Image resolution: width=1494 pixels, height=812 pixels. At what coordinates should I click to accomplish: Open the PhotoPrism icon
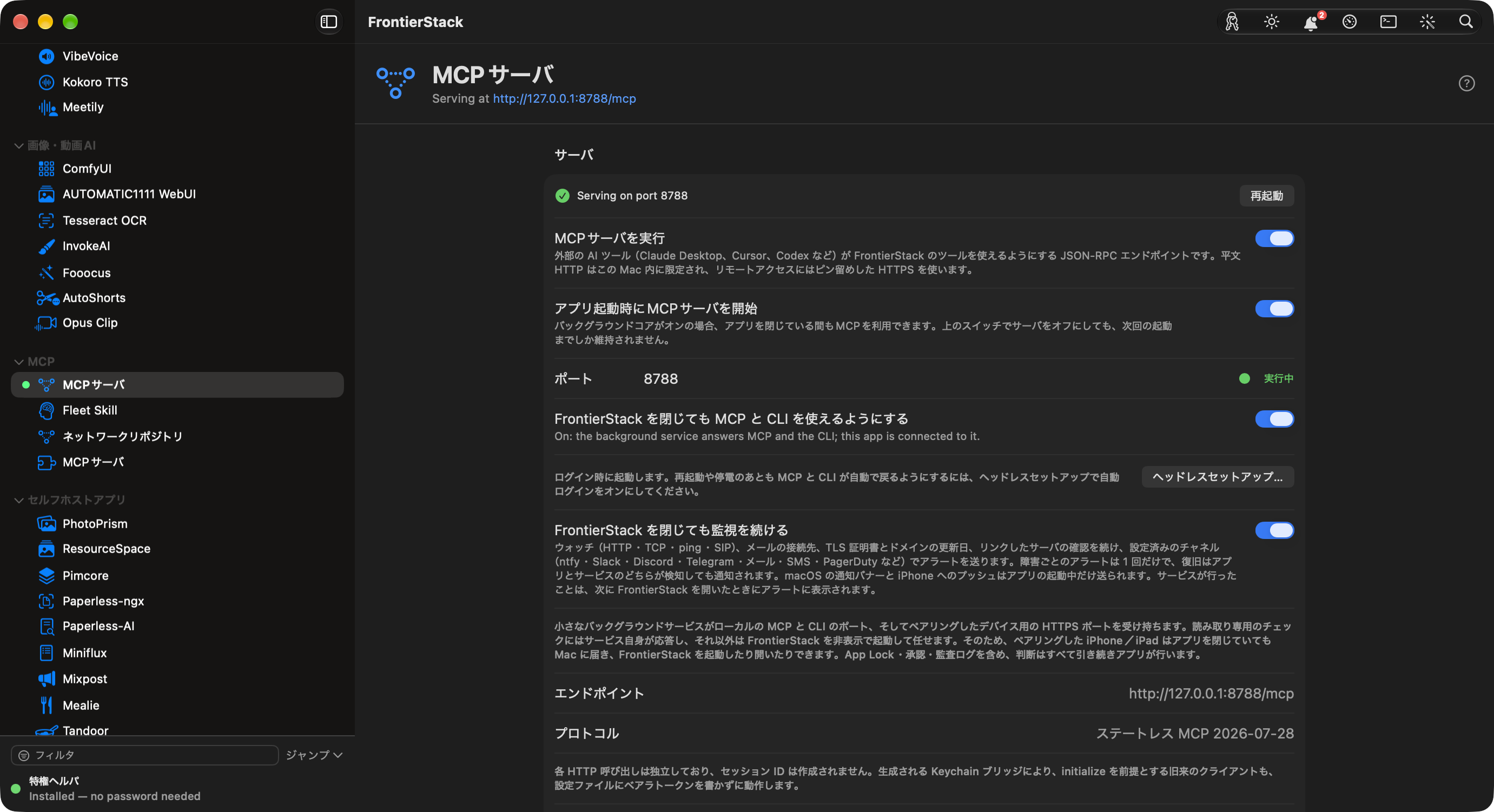click(x=47, y=524)
